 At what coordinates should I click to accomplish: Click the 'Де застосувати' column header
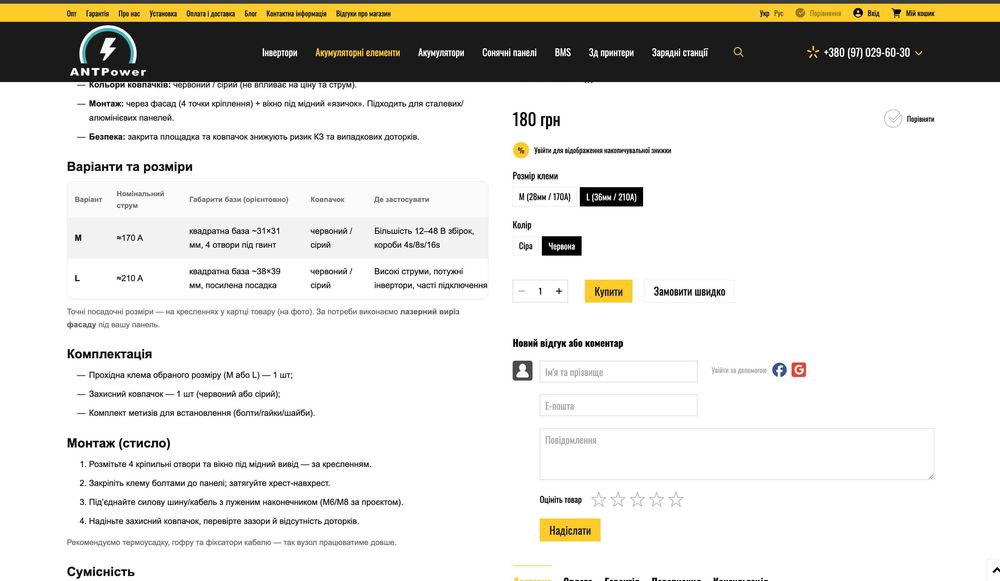pos(401,200)
